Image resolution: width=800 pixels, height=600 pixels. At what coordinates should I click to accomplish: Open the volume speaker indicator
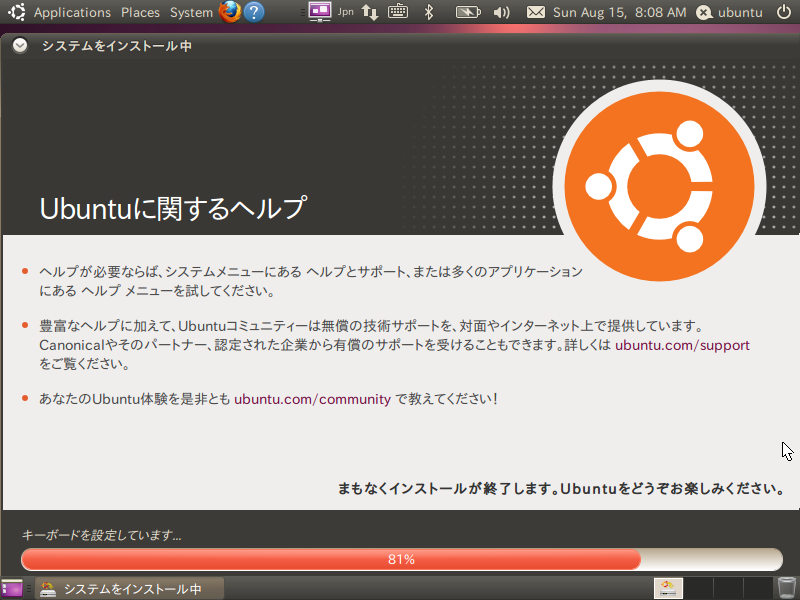[502, 12]
